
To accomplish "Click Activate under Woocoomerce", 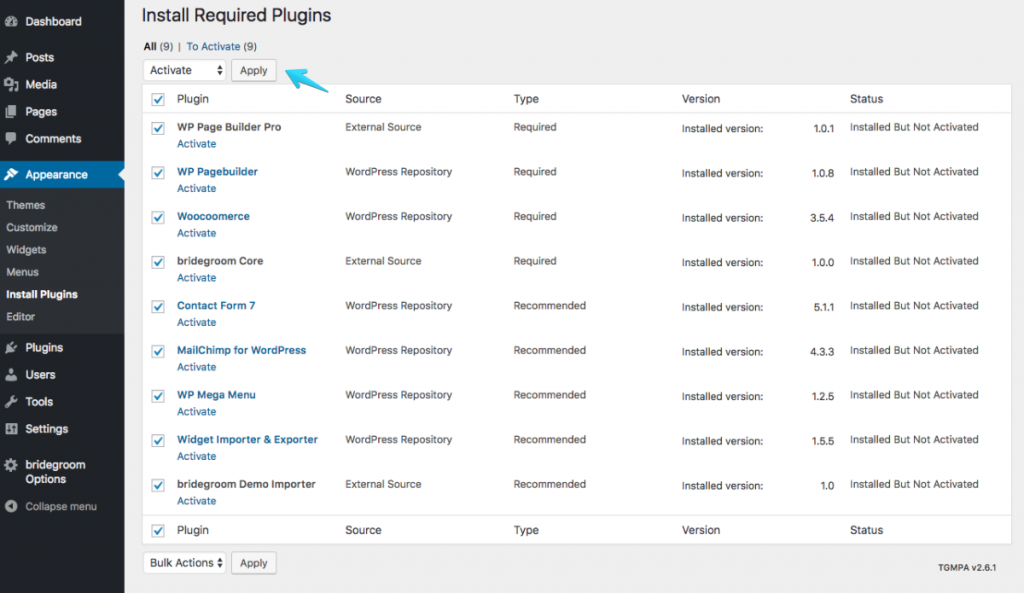I will coord(197,233).
